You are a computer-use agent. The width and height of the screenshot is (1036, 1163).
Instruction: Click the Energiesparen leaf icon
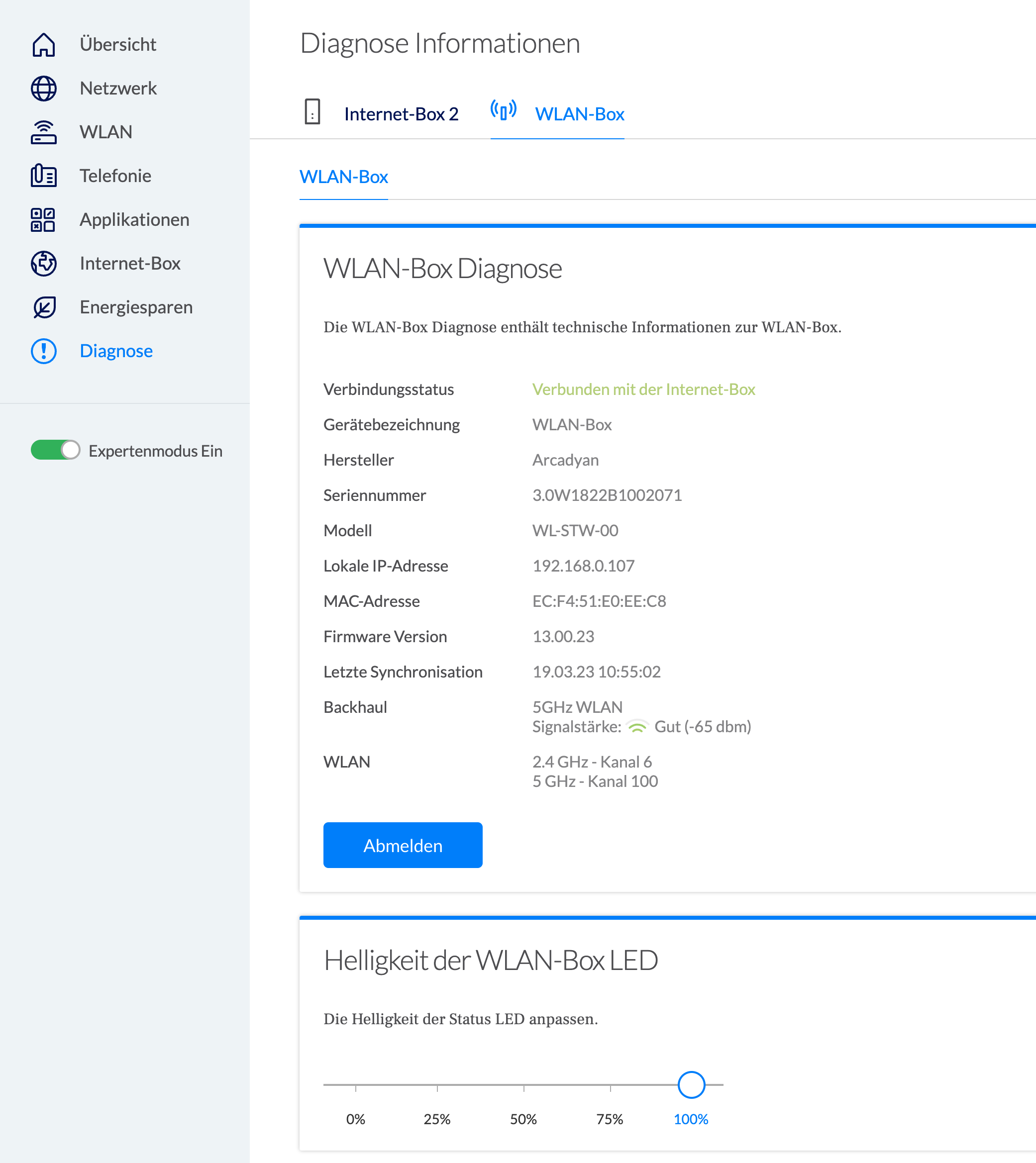coord(44,307)
